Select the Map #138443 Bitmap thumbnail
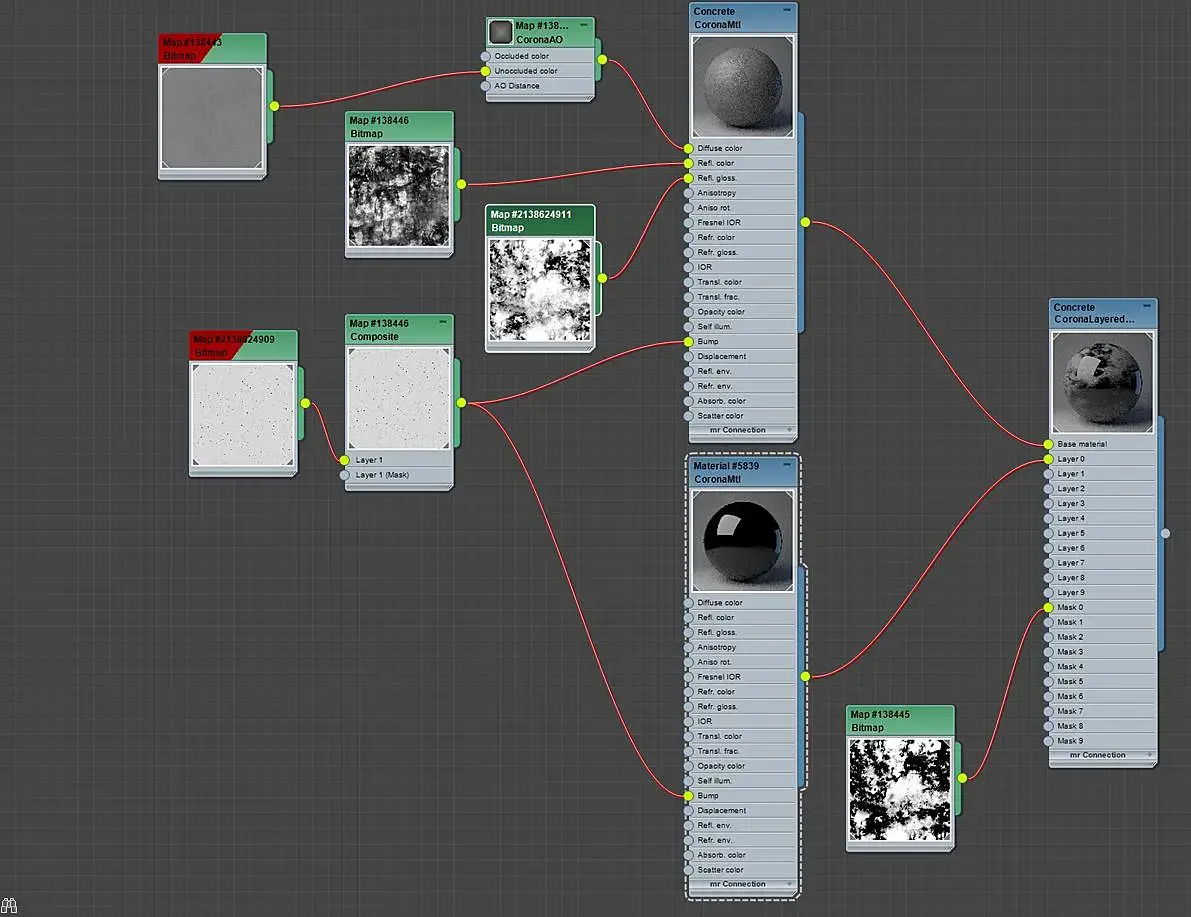Image resolution: width=1191 pixels, height=917 pixels. [x=212, y=118]
